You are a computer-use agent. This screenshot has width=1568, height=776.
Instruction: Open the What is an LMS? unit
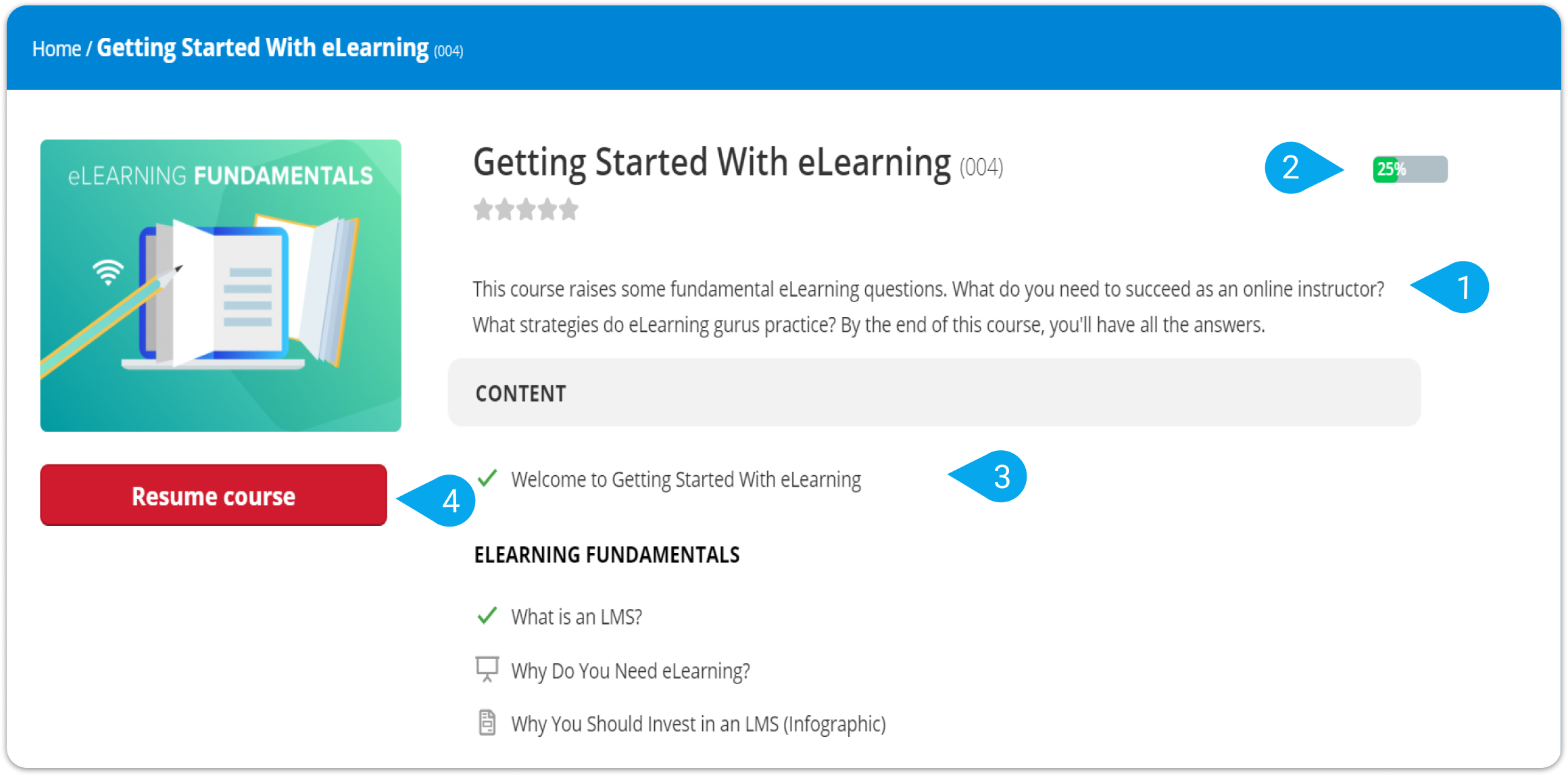pos(577,616)
